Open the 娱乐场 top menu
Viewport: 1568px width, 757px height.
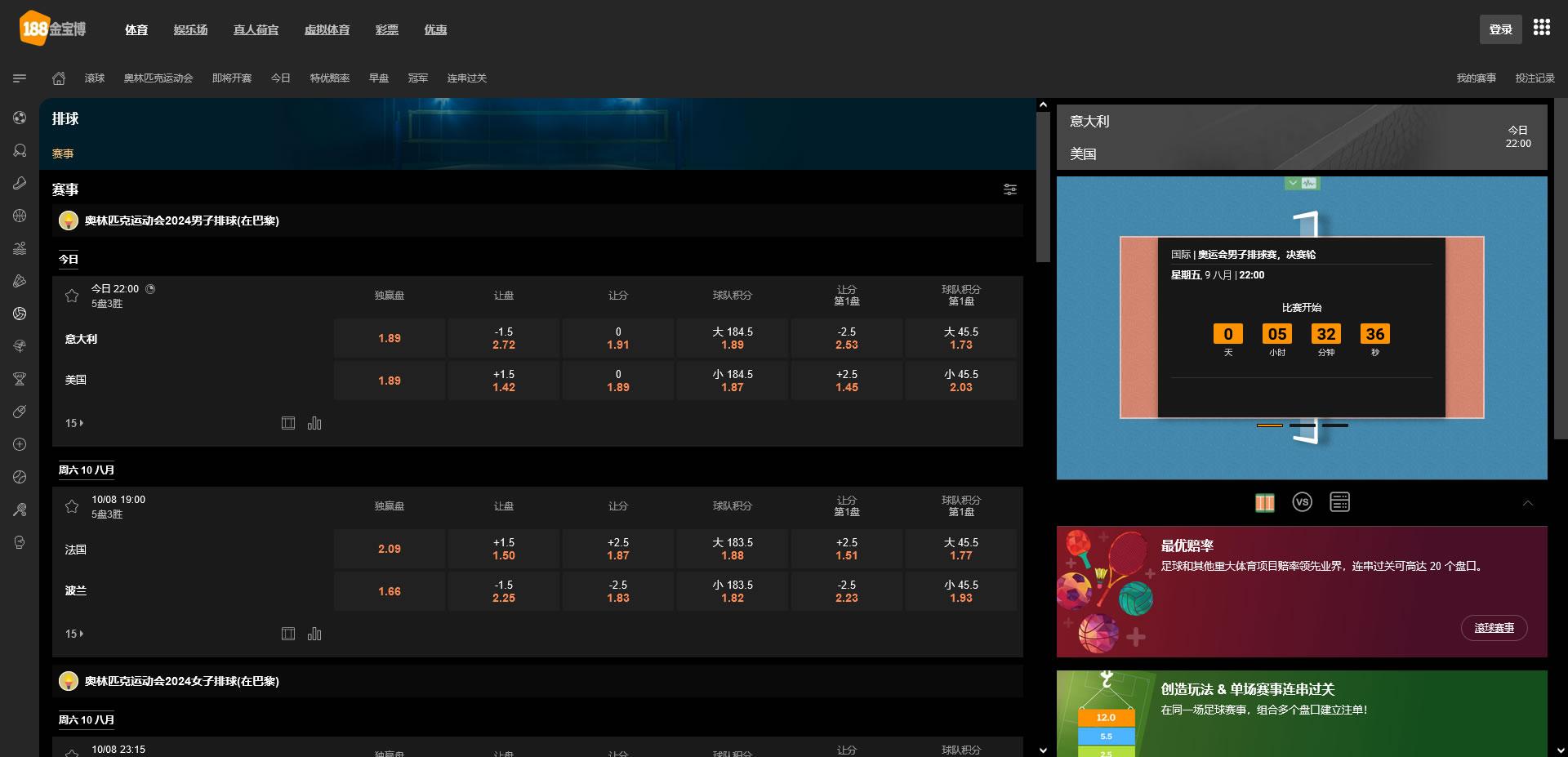click(190, 29)
